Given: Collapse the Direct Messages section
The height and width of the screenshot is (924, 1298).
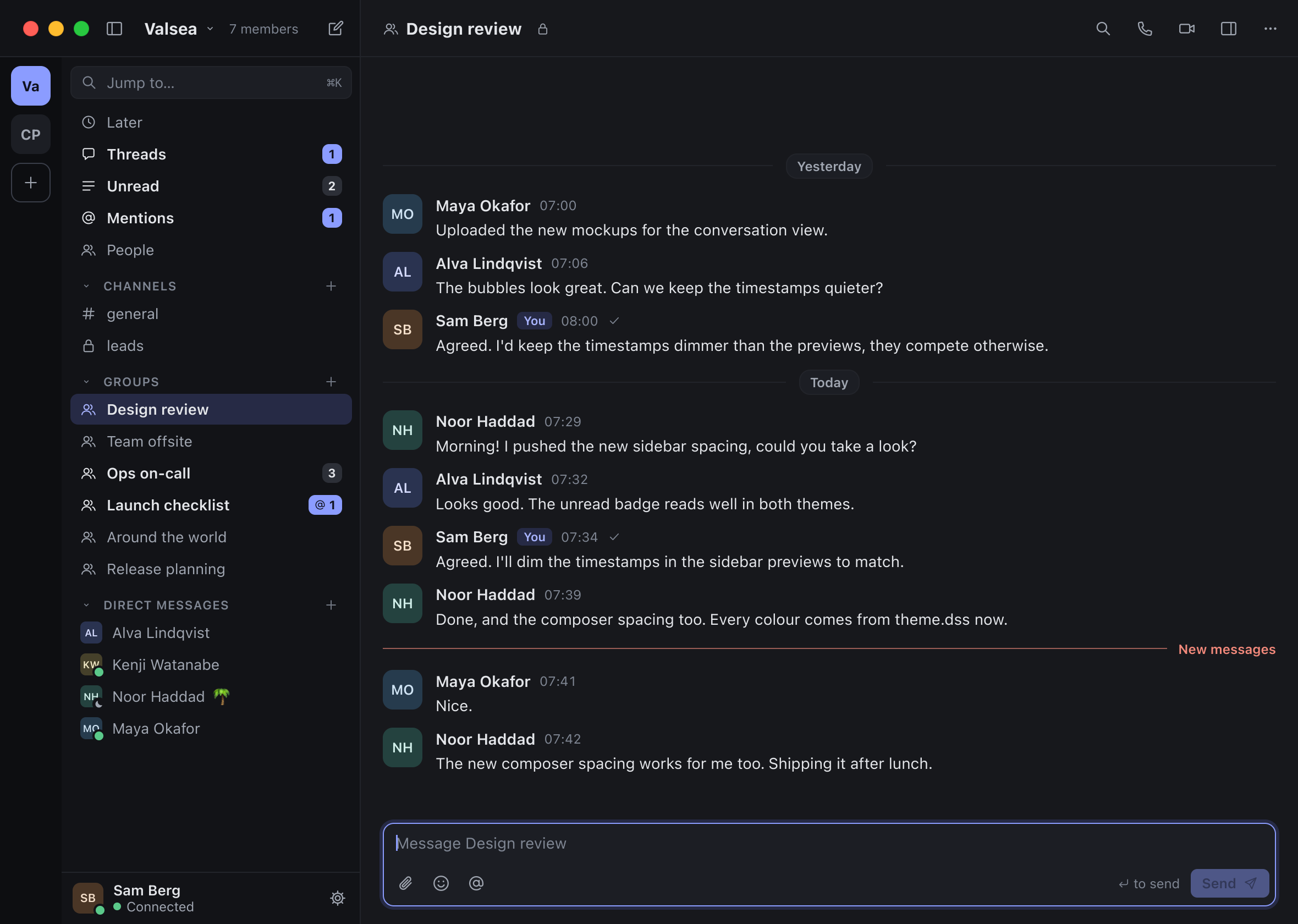Looking at the screenshot, I should 86,606.
